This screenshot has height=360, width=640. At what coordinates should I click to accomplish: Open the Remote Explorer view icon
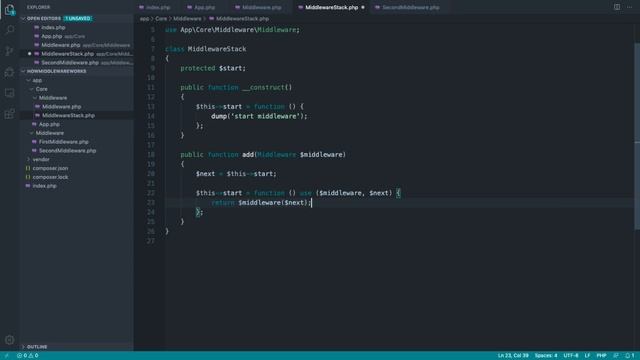point(10,93)
